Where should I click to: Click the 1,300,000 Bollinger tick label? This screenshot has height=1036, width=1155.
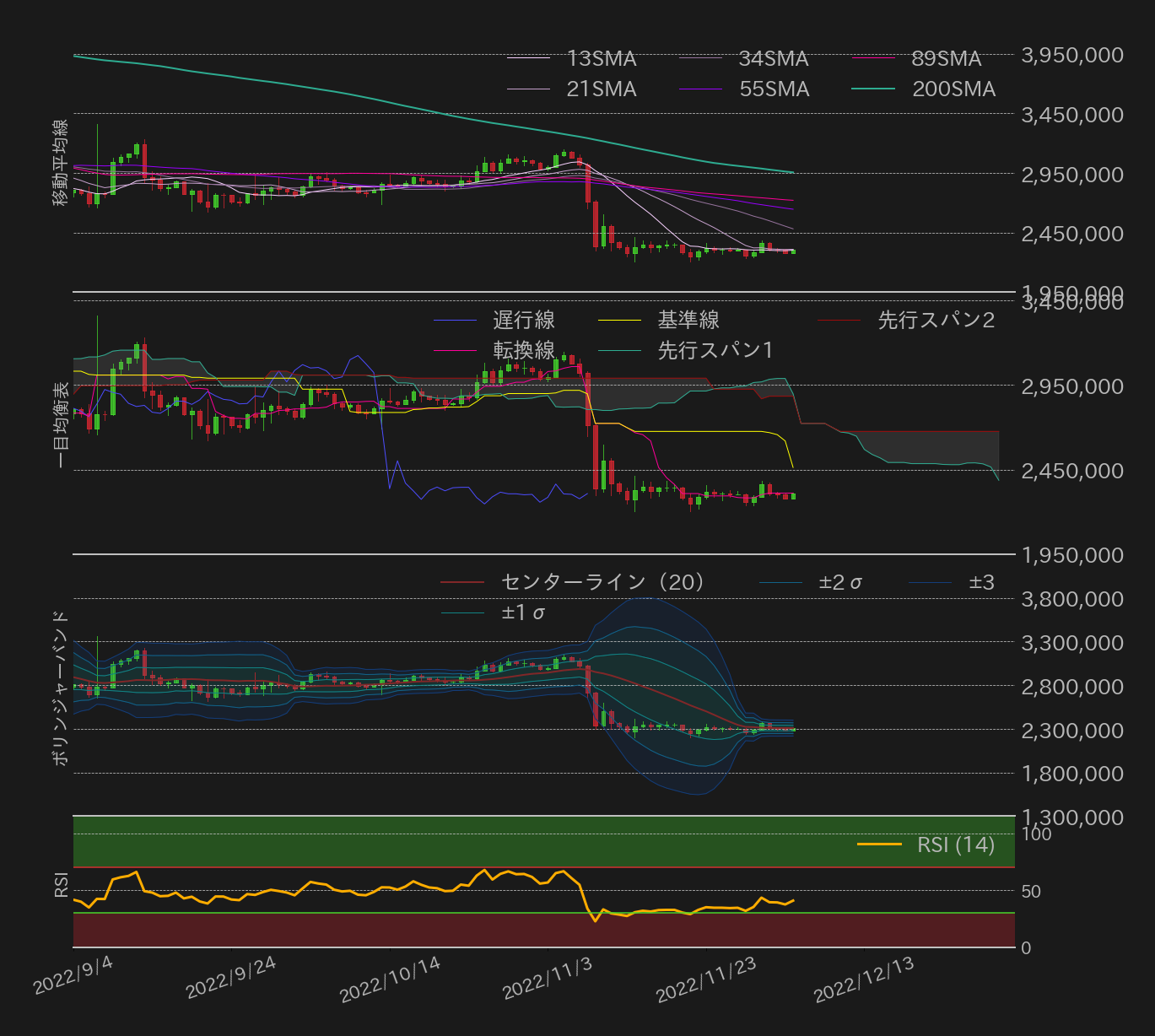click(x=1072, y=817)
